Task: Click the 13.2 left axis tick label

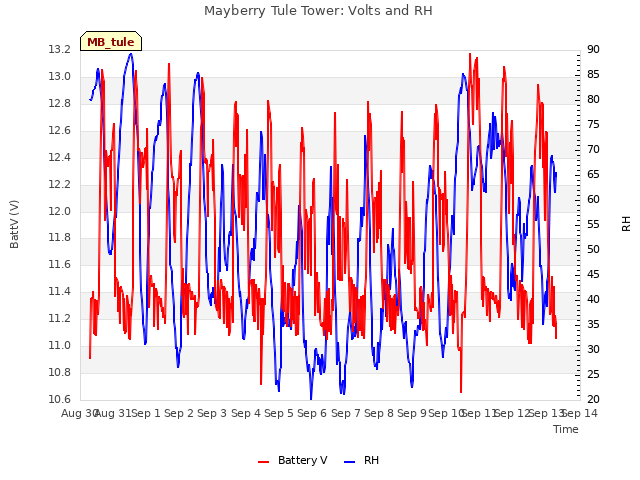Action: [x=59, y=50]
